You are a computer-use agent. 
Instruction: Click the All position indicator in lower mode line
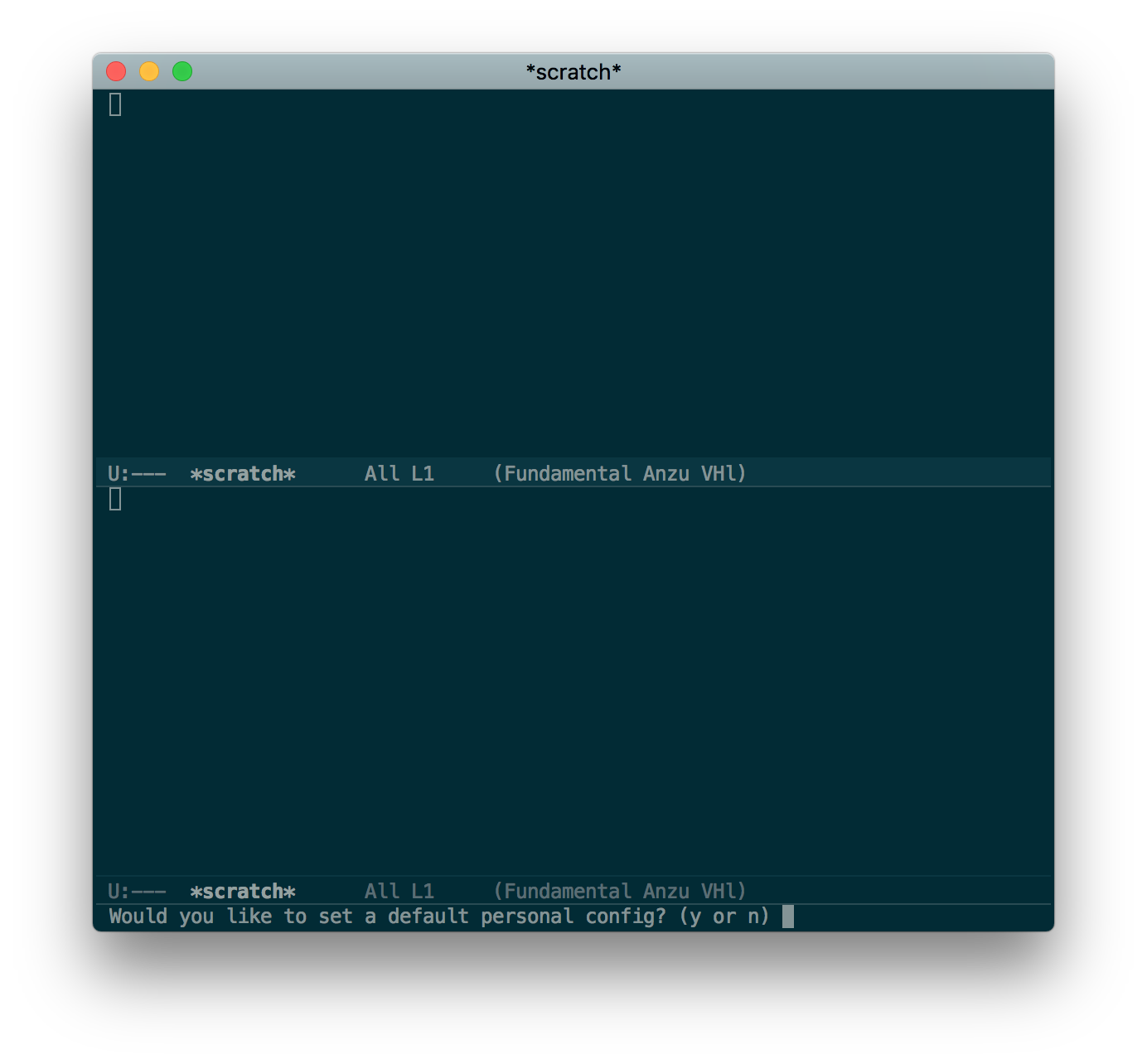coord(382,892)
